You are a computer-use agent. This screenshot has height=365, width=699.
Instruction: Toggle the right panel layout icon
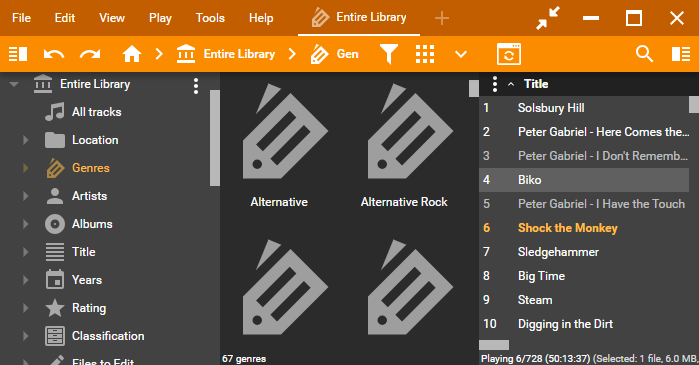[x=681, y=54]
